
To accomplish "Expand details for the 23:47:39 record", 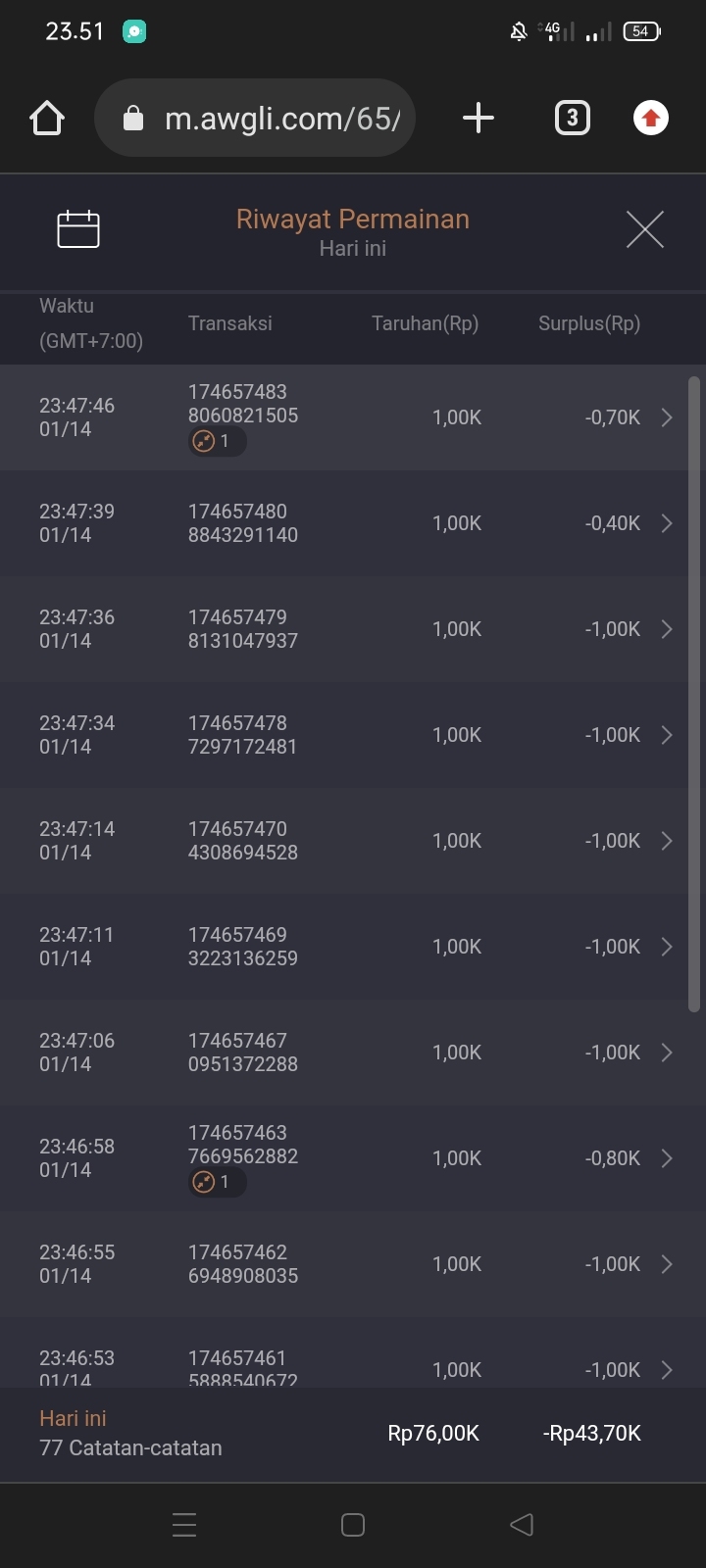I will [667, 523].
